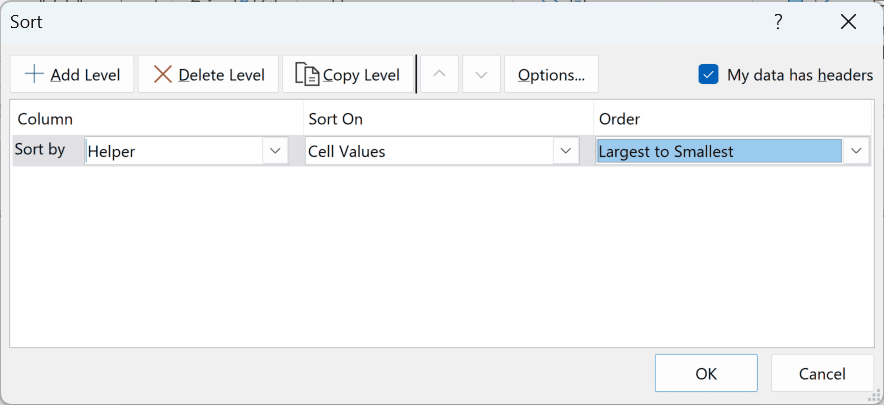This screenshot has width=884, height=405.
Task: Click the Sort On header label
Action: (x=335, y=119)
